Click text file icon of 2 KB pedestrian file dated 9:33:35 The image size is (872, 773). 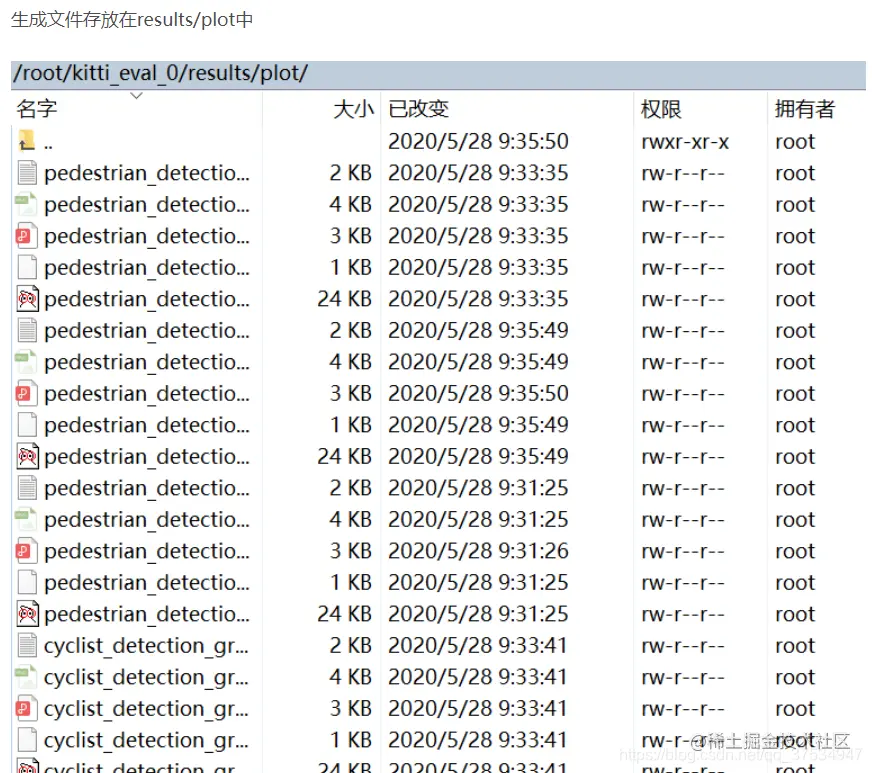click(27, 172)
